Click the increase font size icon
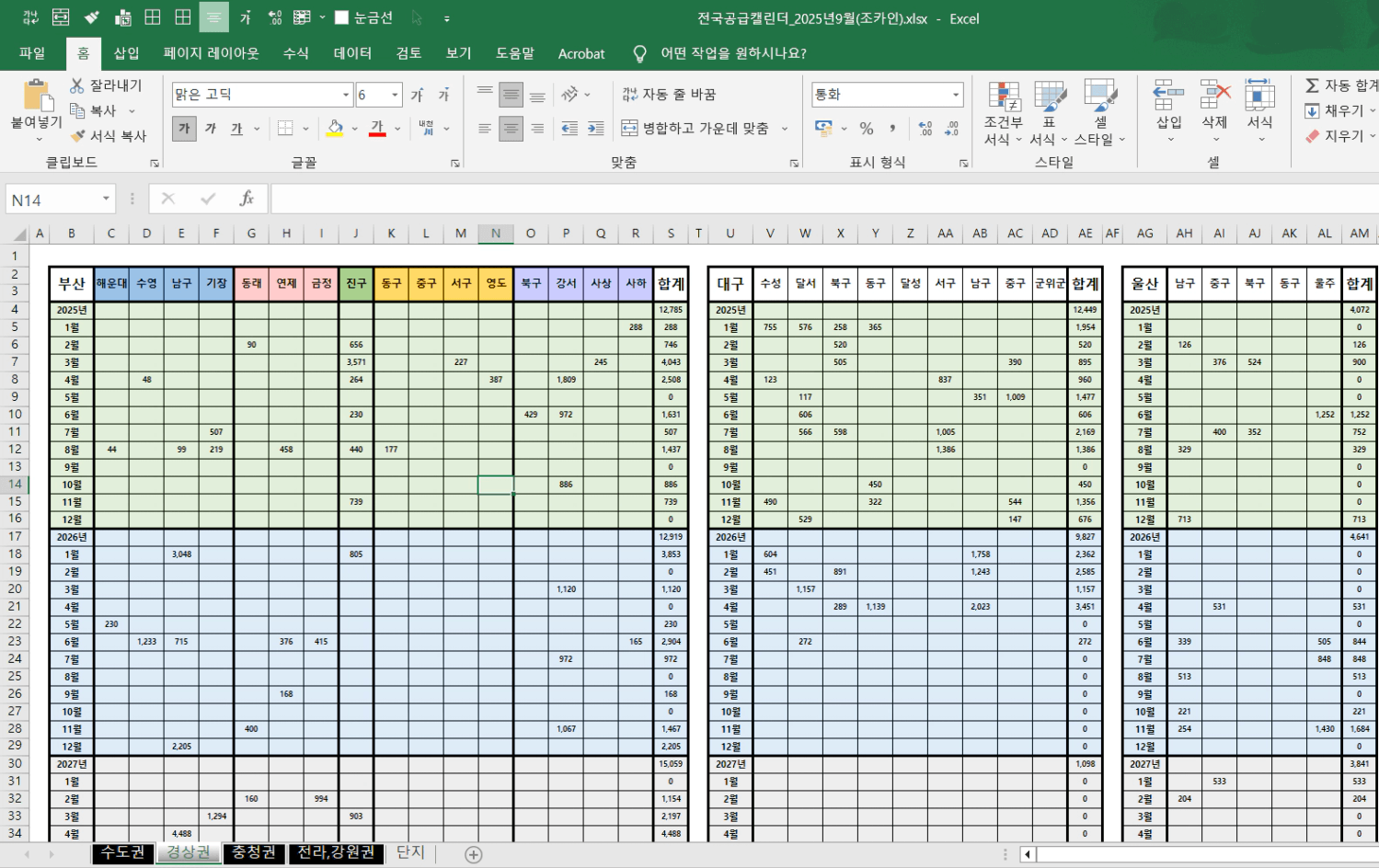Viewport: 1379px width, 868px height. click(417, 95)
